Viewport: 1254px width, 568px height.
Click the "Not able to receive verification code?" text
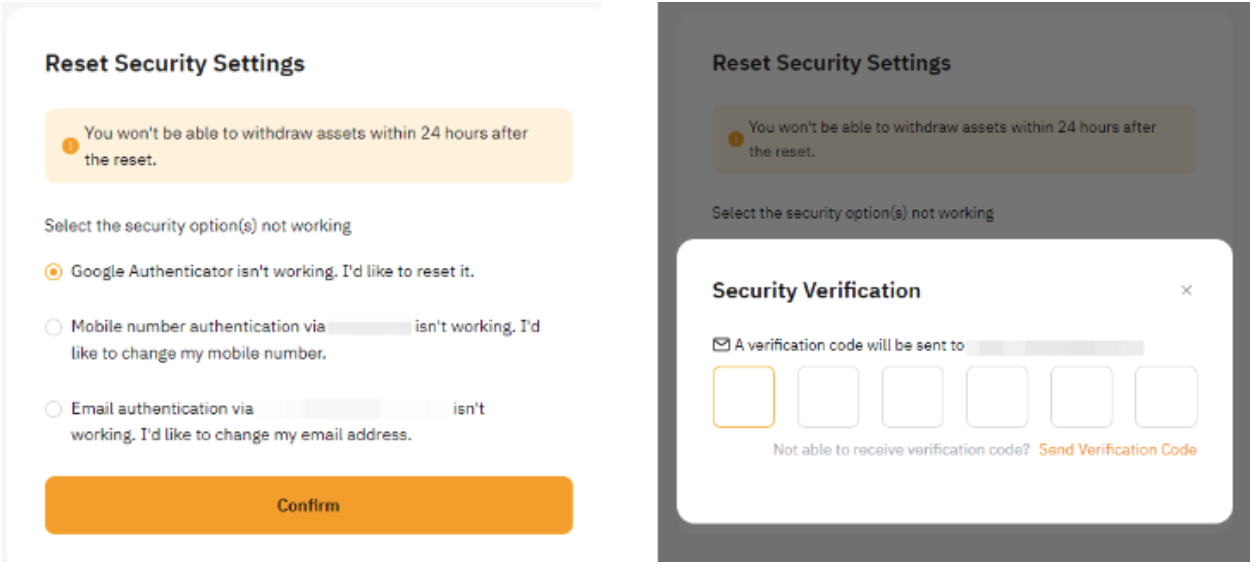901,450
